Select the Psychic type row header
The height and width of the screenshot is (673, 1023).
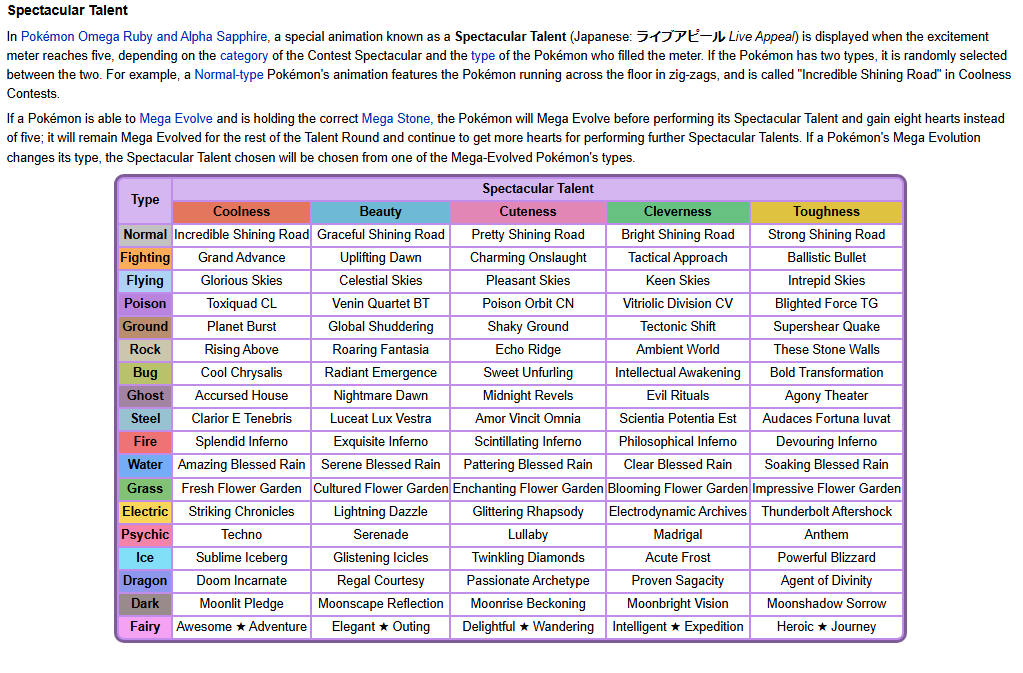(145, 535)
